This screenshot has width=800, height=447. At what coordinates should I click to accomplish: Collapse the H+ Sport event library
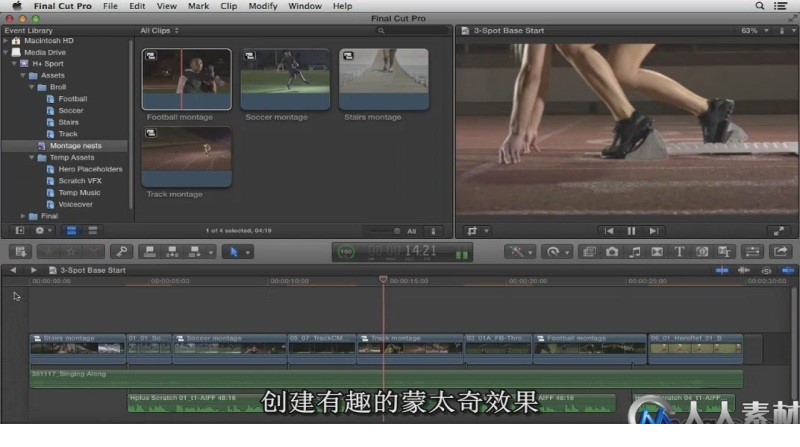click(14, 64)
